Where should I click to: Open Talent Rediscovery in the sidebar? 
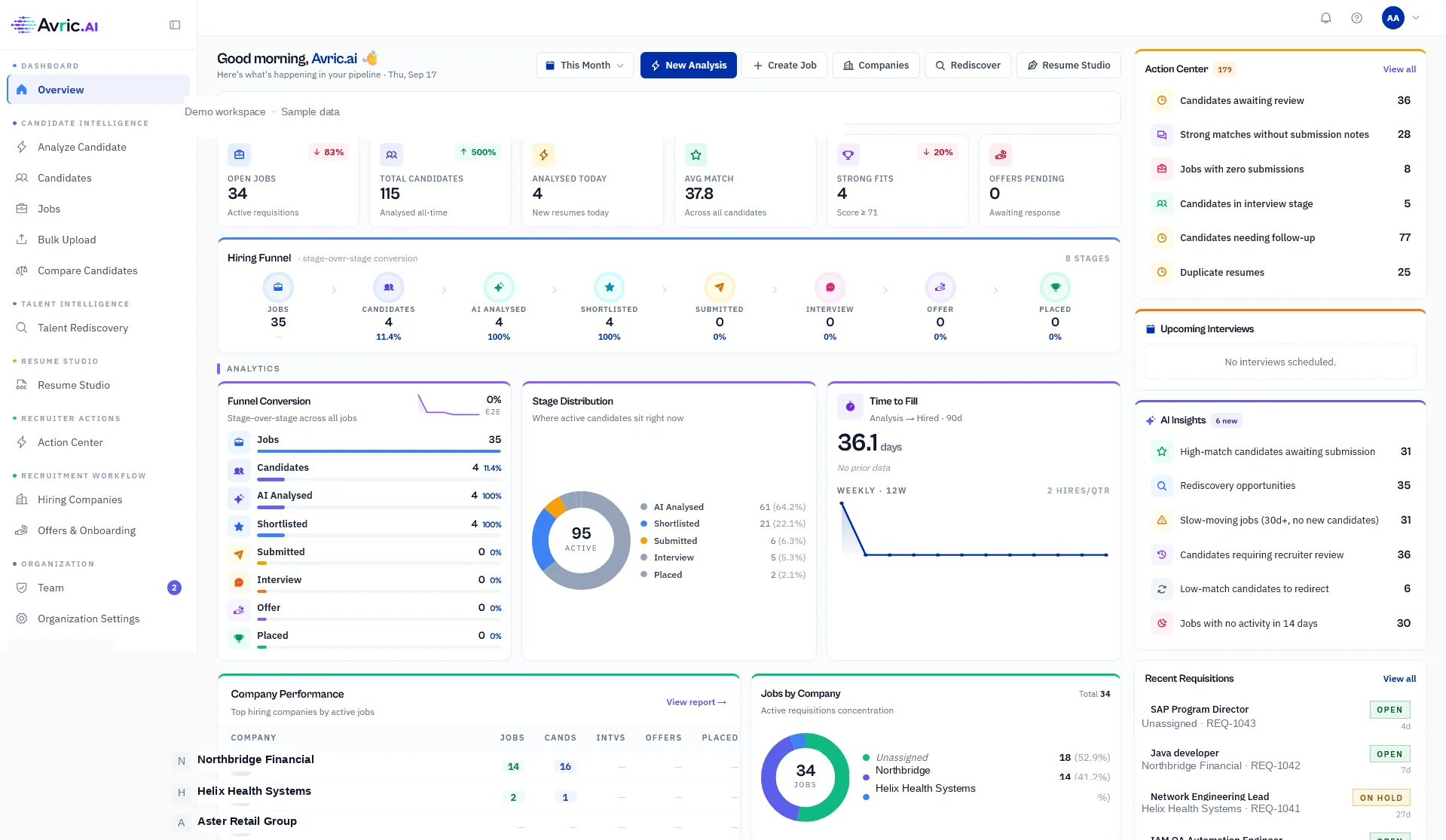pos(98,328)
